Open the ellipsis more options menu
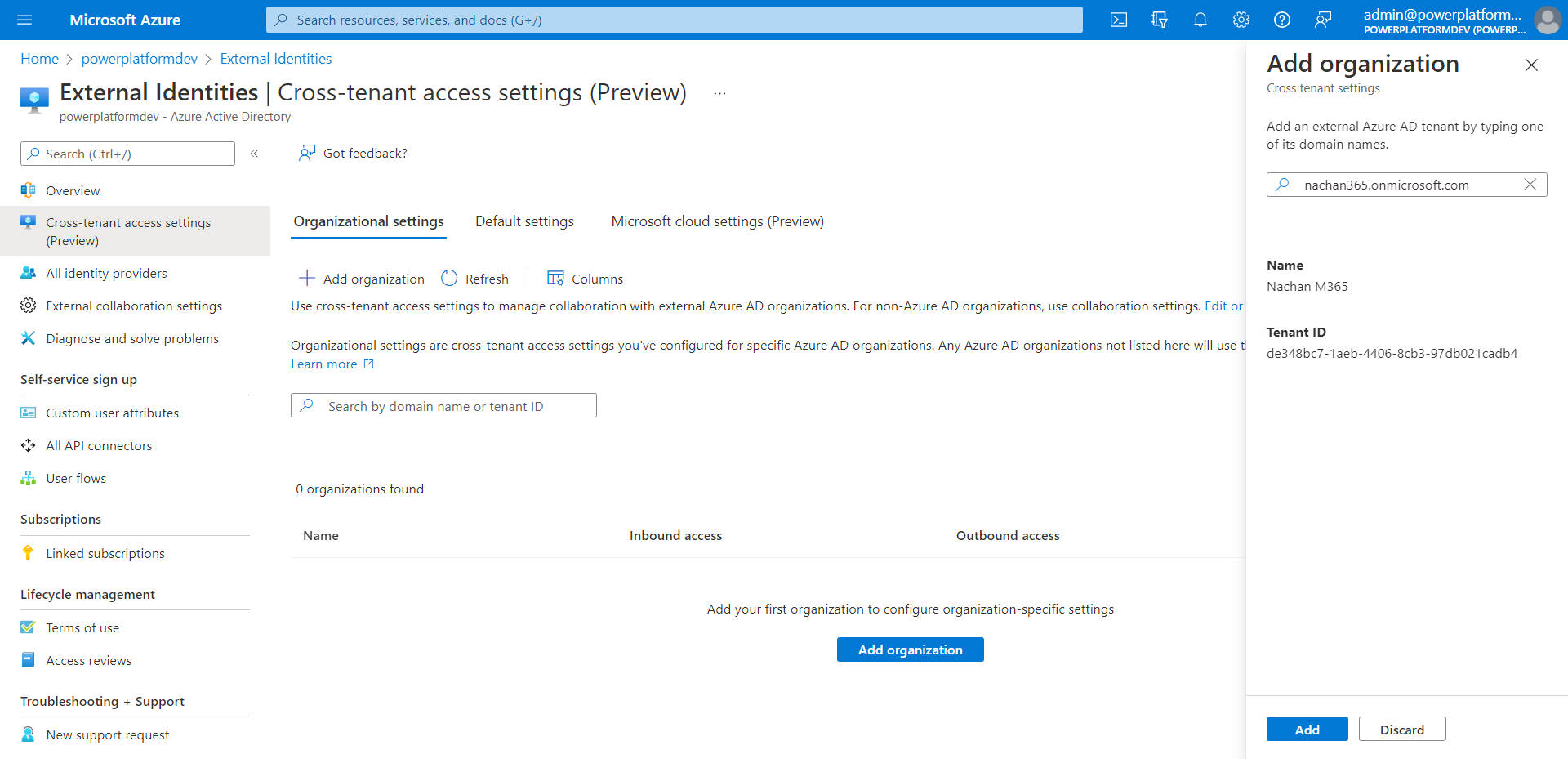 (719, 93)
